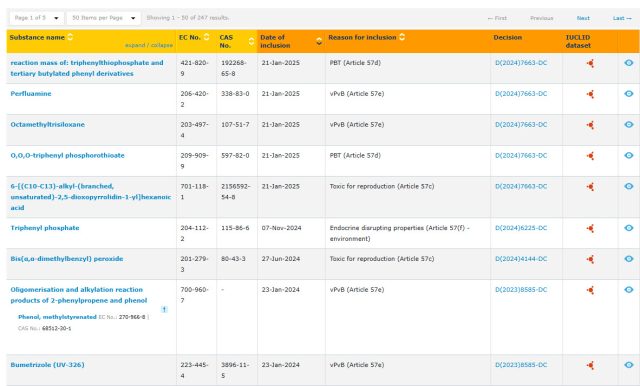Select CAS number 338-83-0
640x386 pixels.
(x=235, y=93)
